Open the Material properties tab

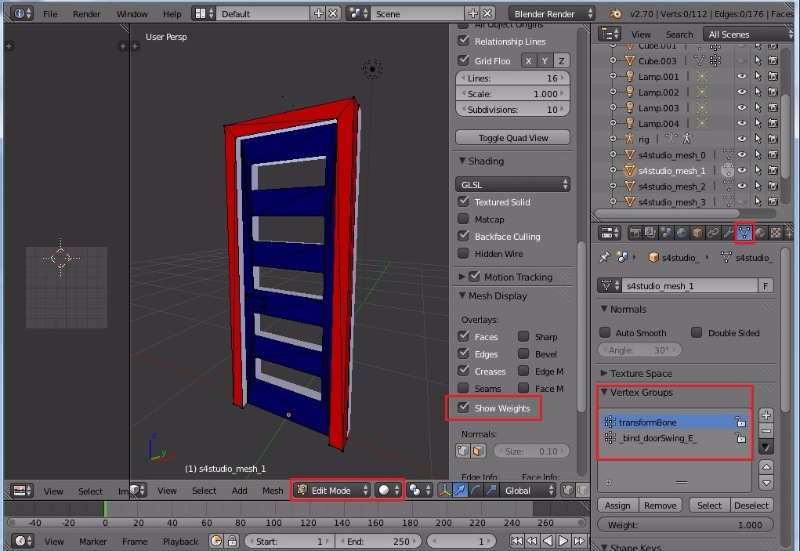click(759, 233)
